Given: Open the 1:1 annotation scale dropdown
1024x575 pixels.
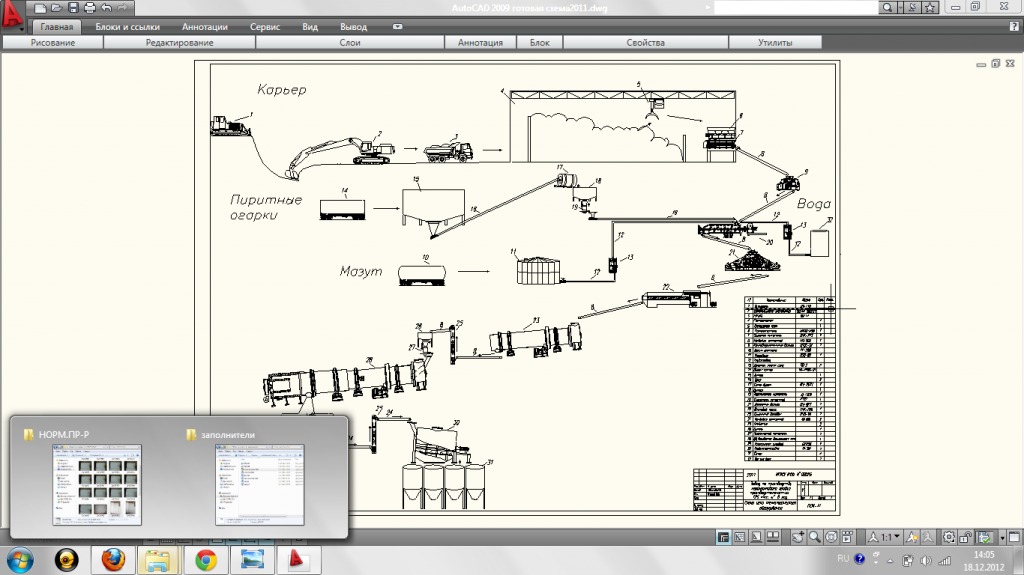Looking at the screenshot, I should [884, 537].
